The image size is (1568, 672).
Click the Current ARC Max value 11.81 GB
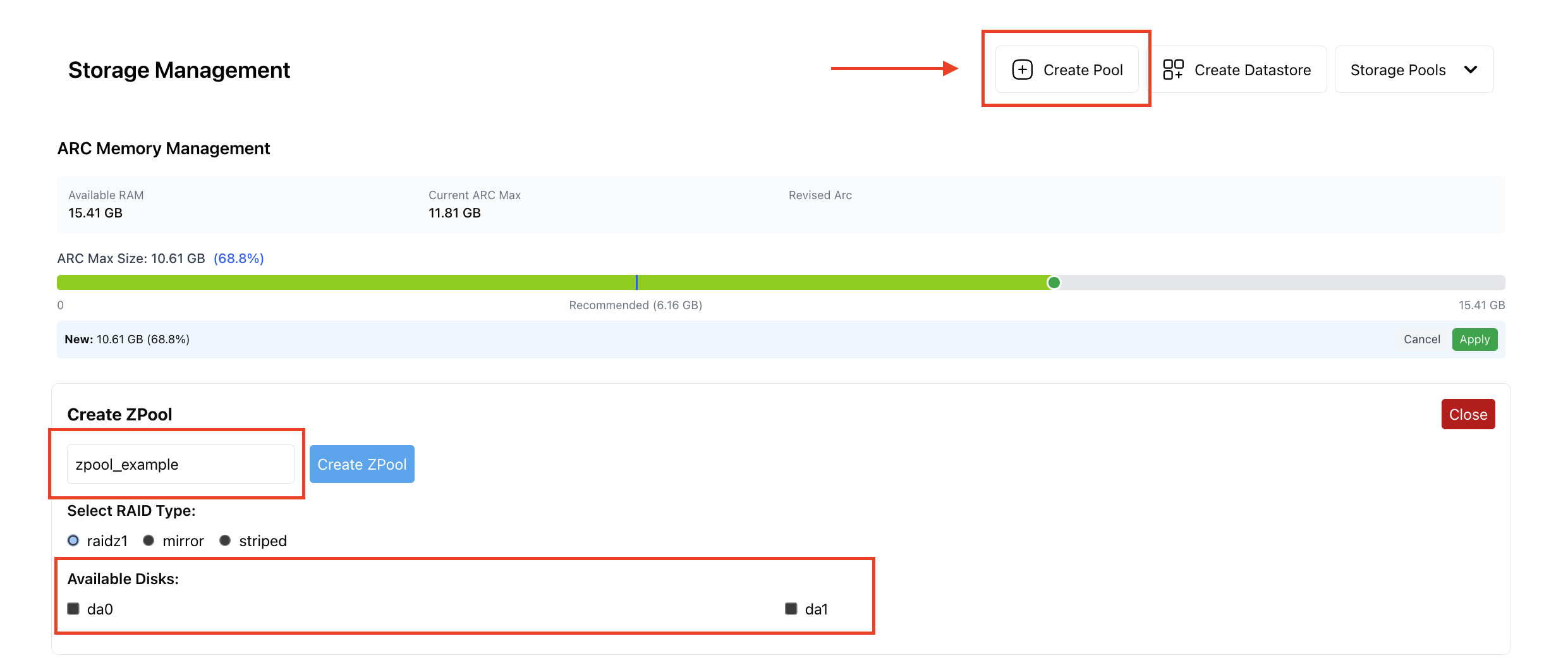[x=454, y=213]
